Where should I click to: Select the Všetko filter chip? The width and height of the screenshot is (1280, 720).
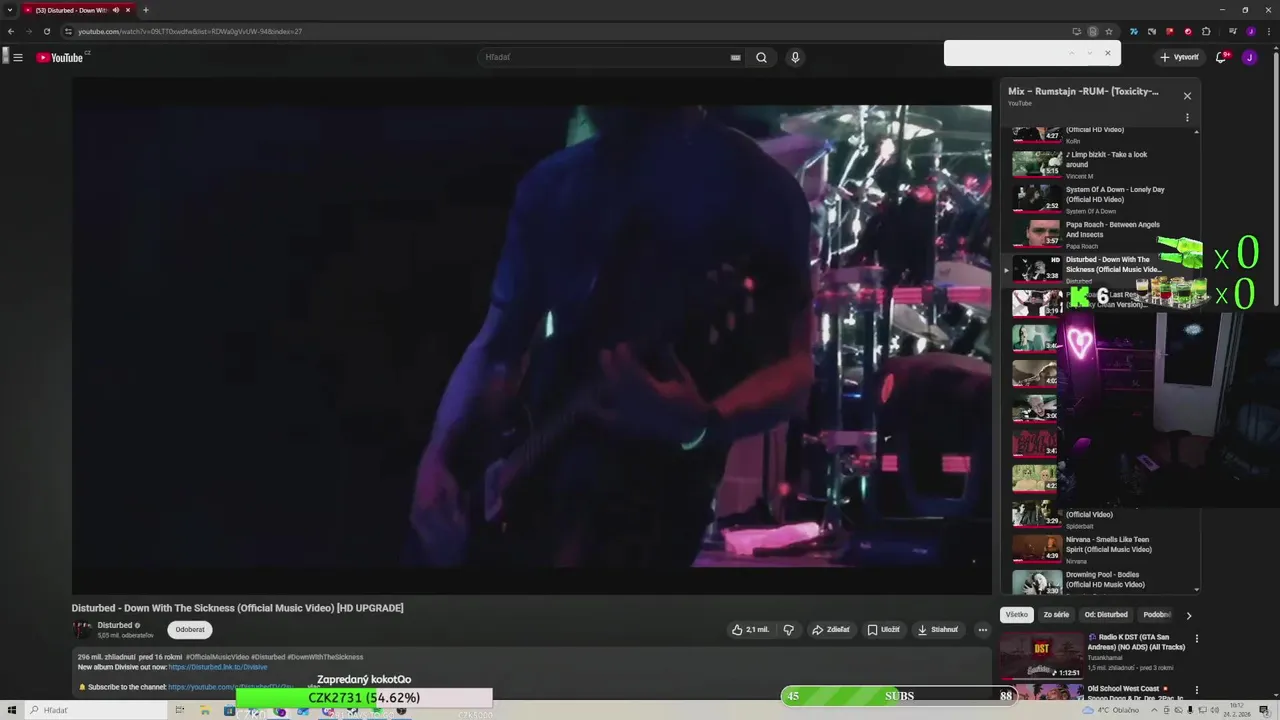tap(1016, 615)
